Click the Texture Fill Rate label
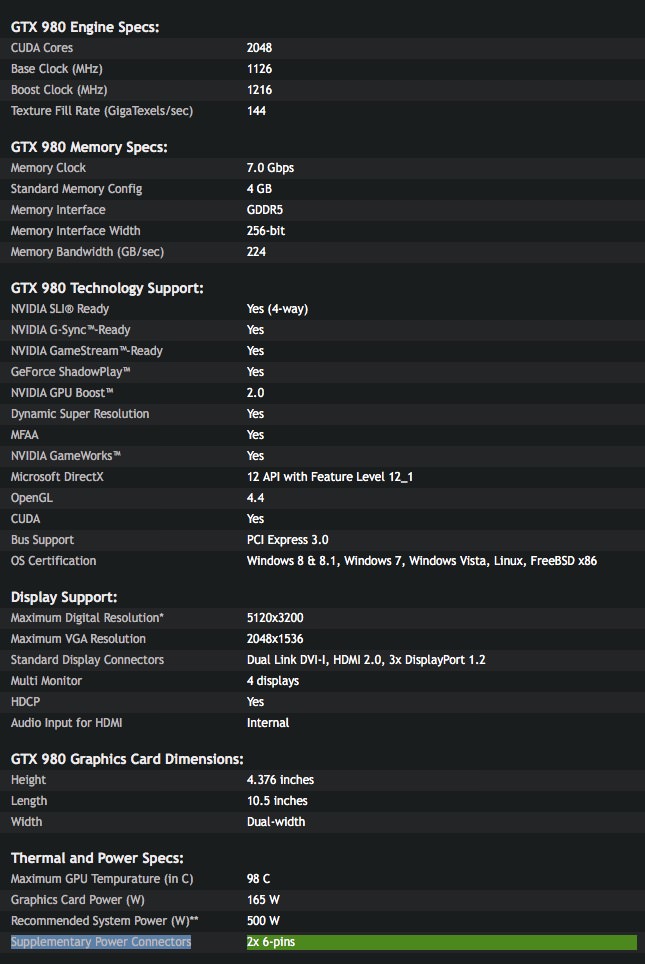 [101, 111]
